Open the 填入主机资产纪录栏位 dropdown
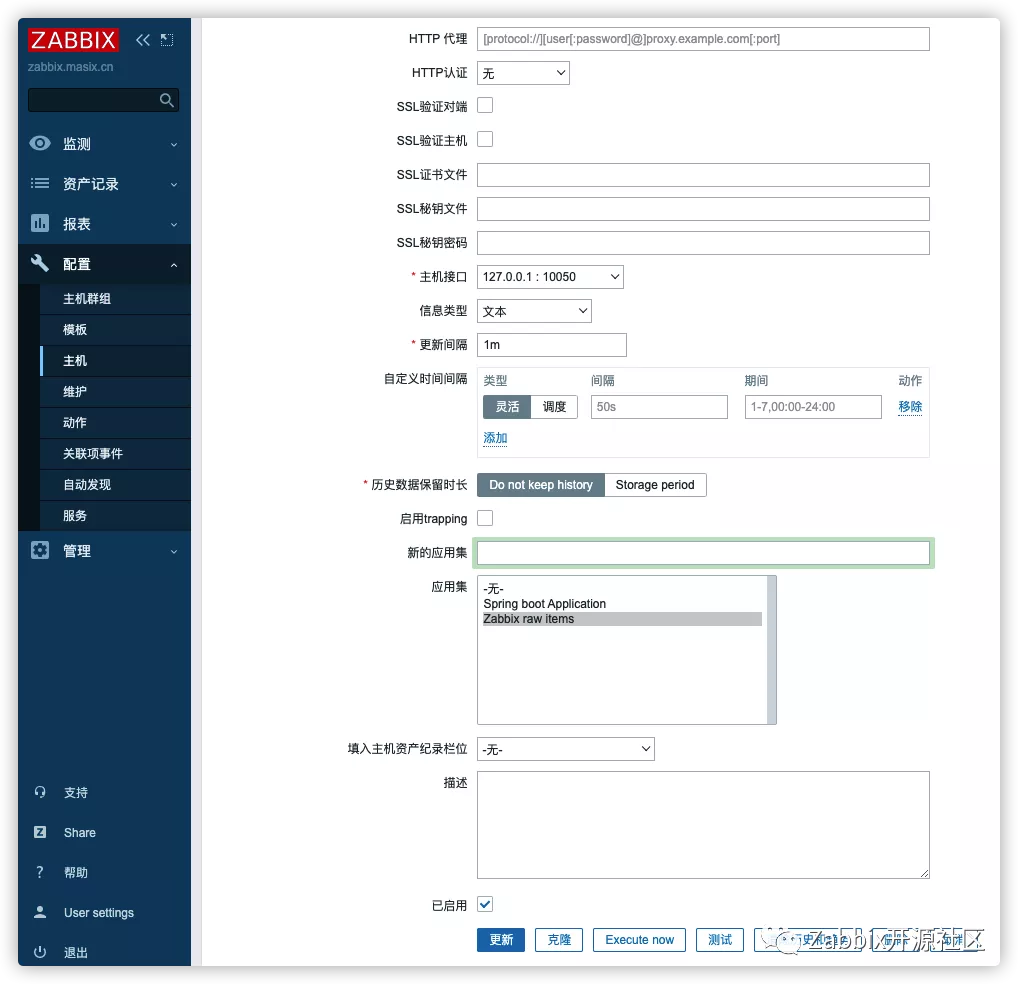This screenshot has height=984, width=1018. [x=565, y=748]
